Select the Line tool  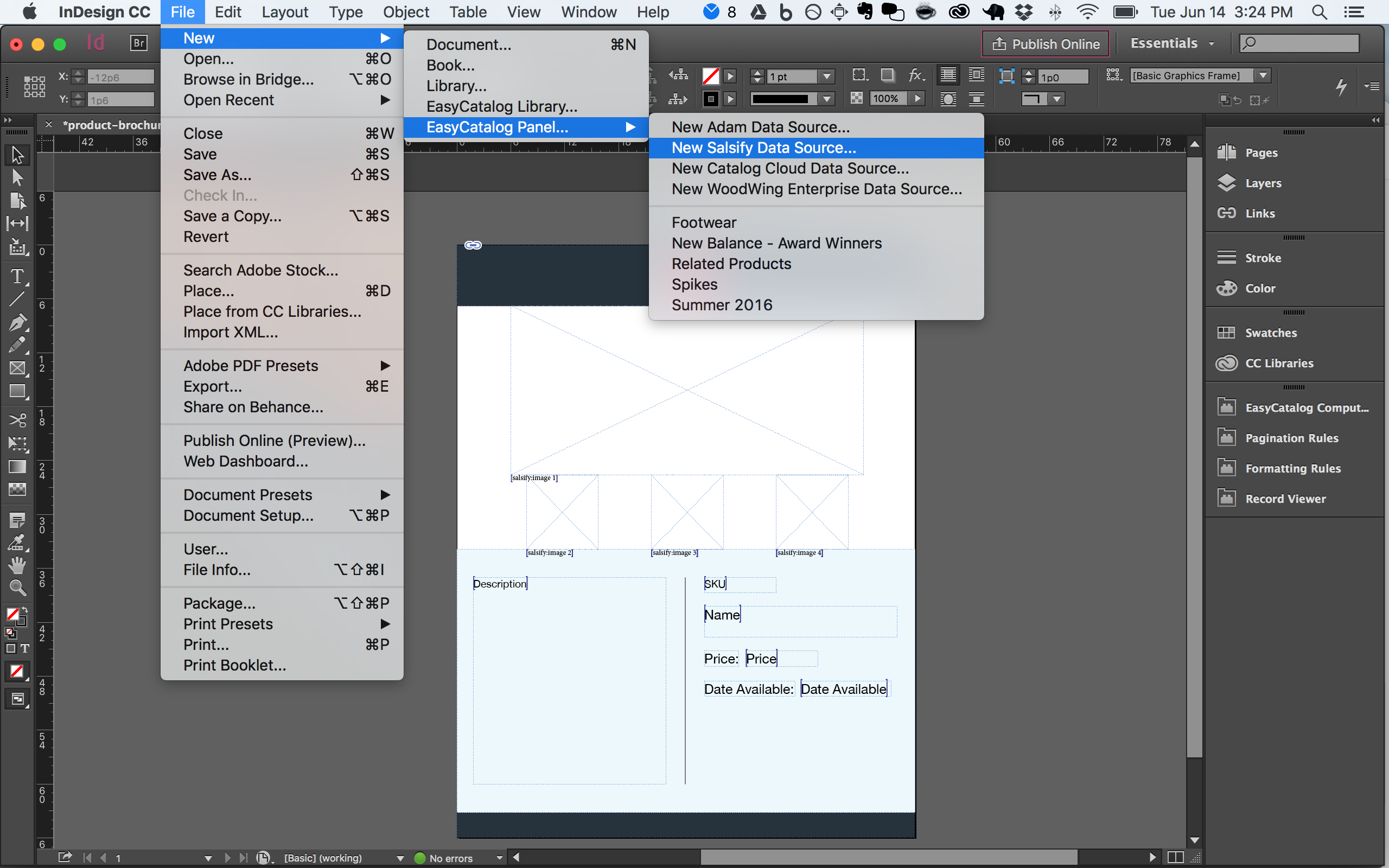(x=17, y=299)
